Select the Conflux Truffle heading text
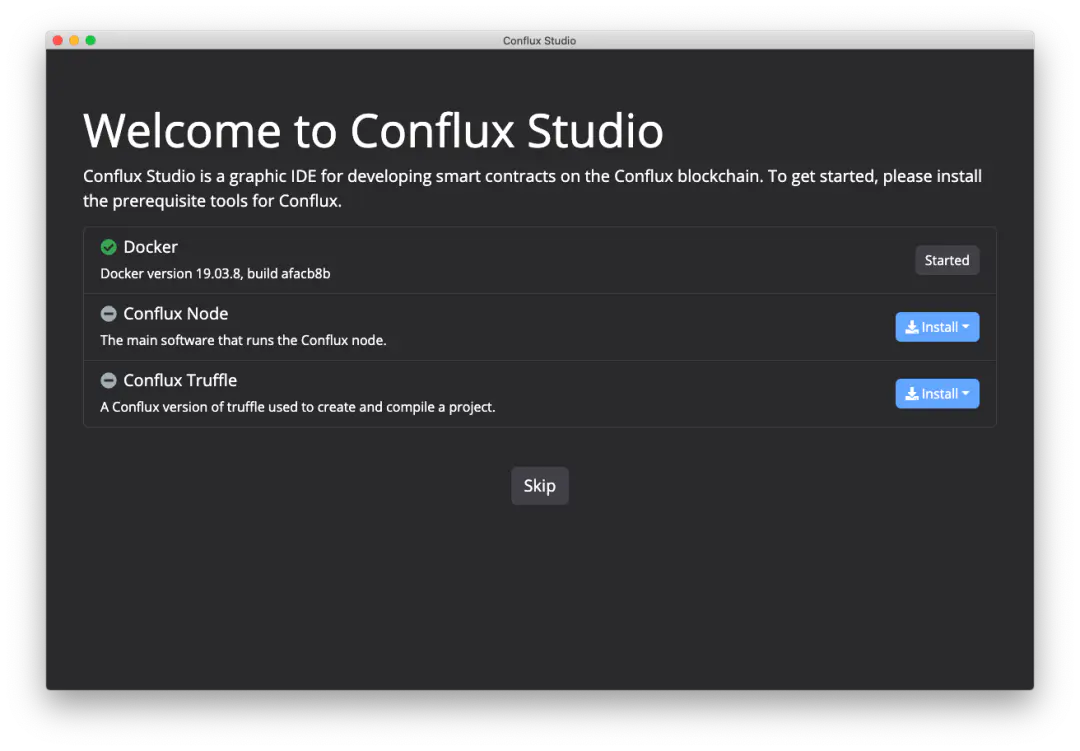Image resolution: width=1080 pixels, height=751 pixels. [x=180, y=380]
